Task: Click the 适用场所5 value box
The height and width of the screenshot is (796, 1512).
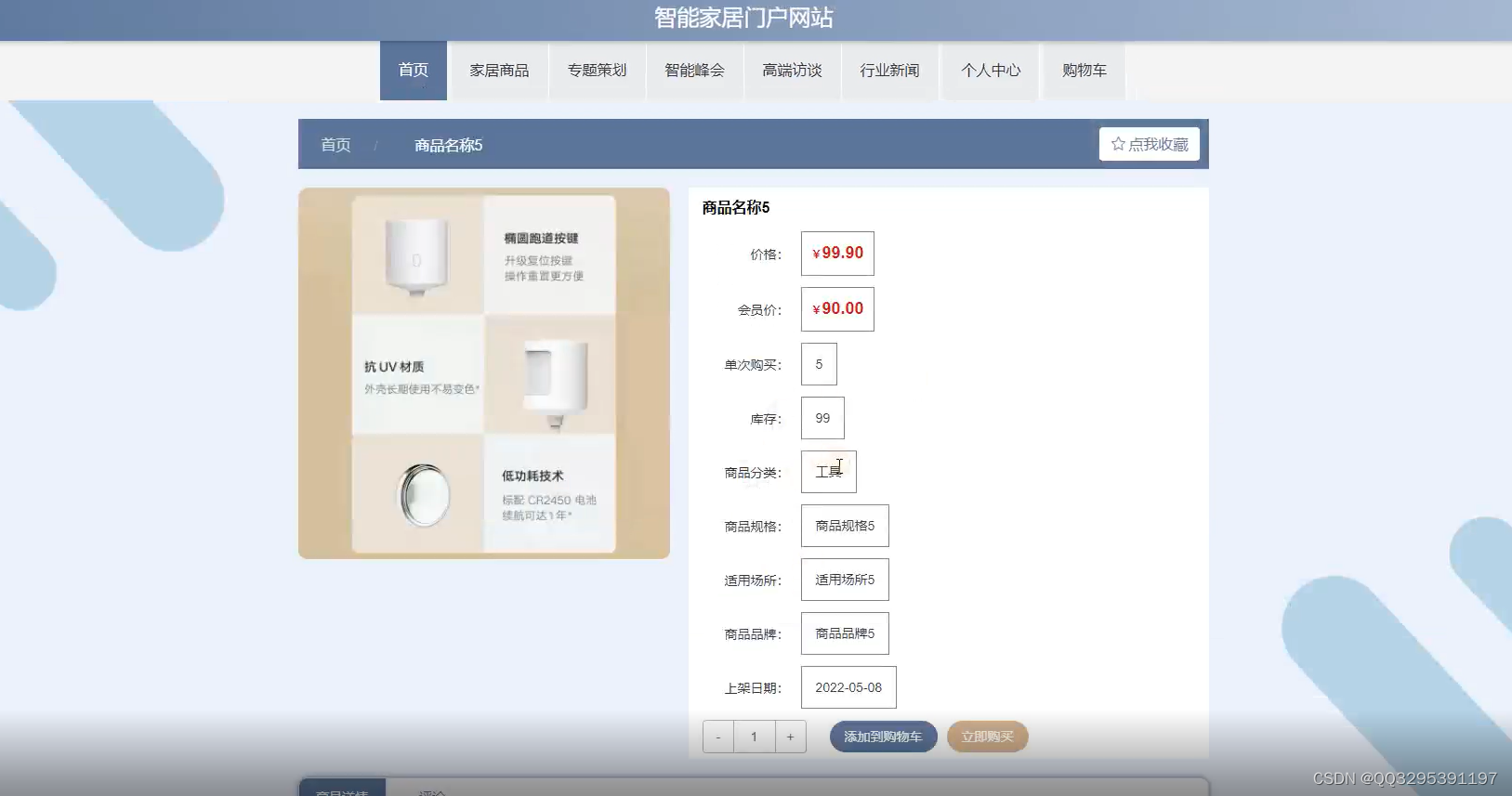Action: click(845, 580)
